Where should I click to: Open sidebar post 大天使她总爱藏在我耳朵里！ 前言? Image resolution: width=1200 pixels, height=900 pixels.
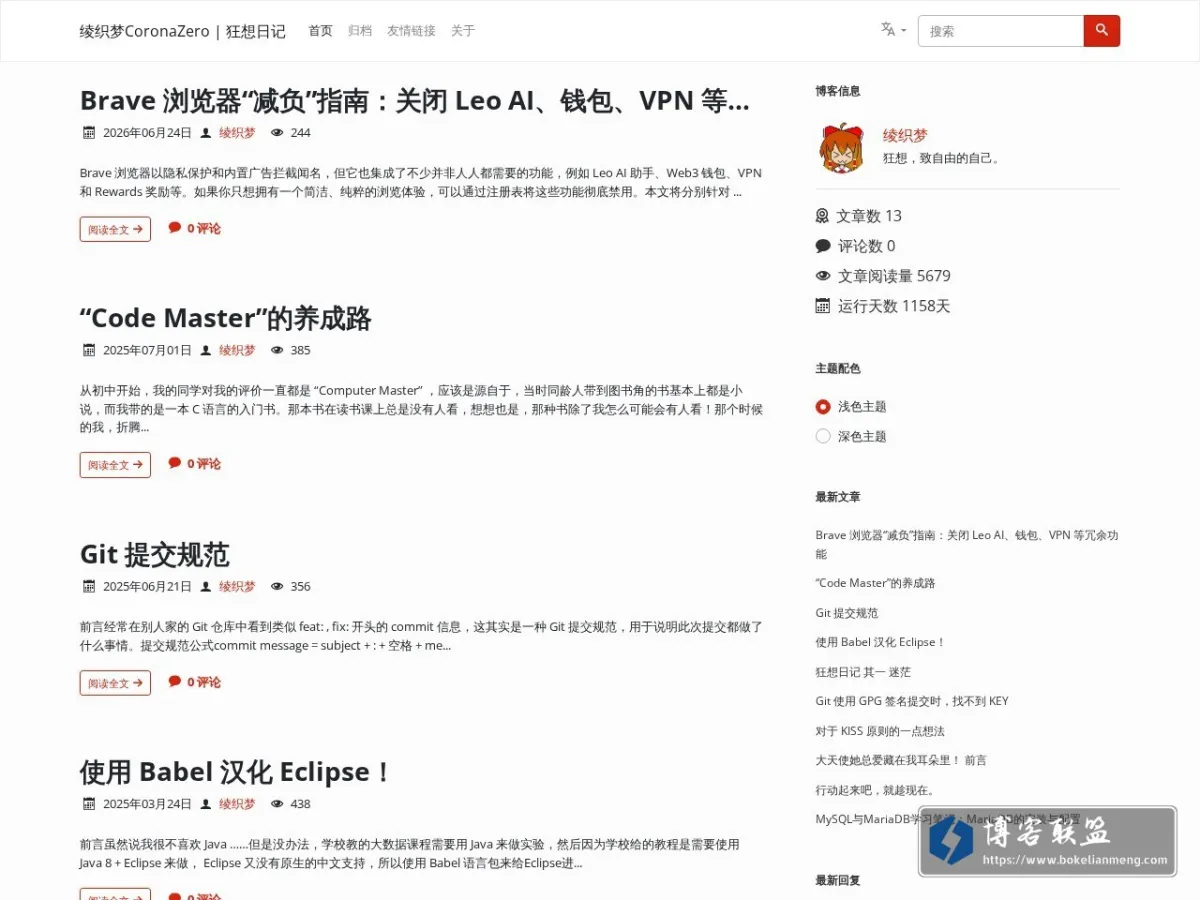point(901,760)
